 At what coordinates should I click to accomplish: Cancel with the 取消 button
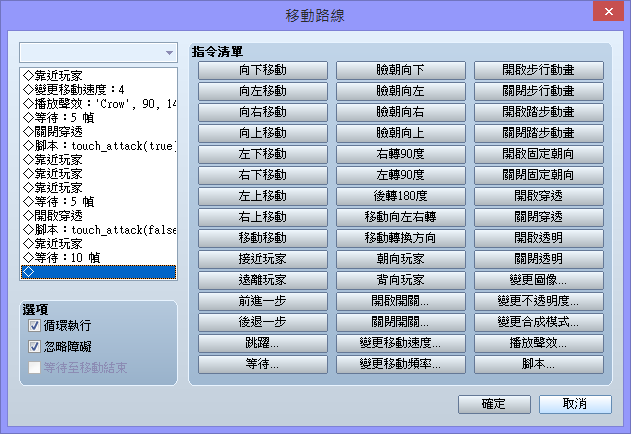pyautogui.click(x=575, y=404)
